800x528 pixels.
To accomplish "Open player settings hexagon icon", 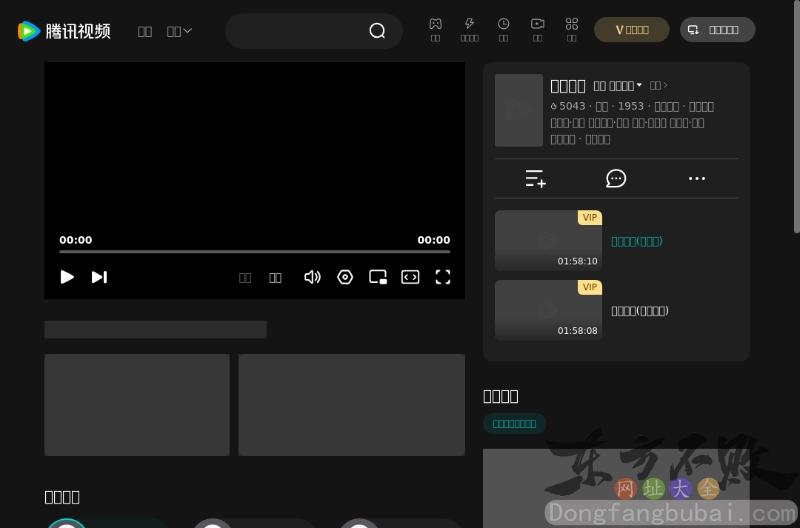I will tap(345, 277).
